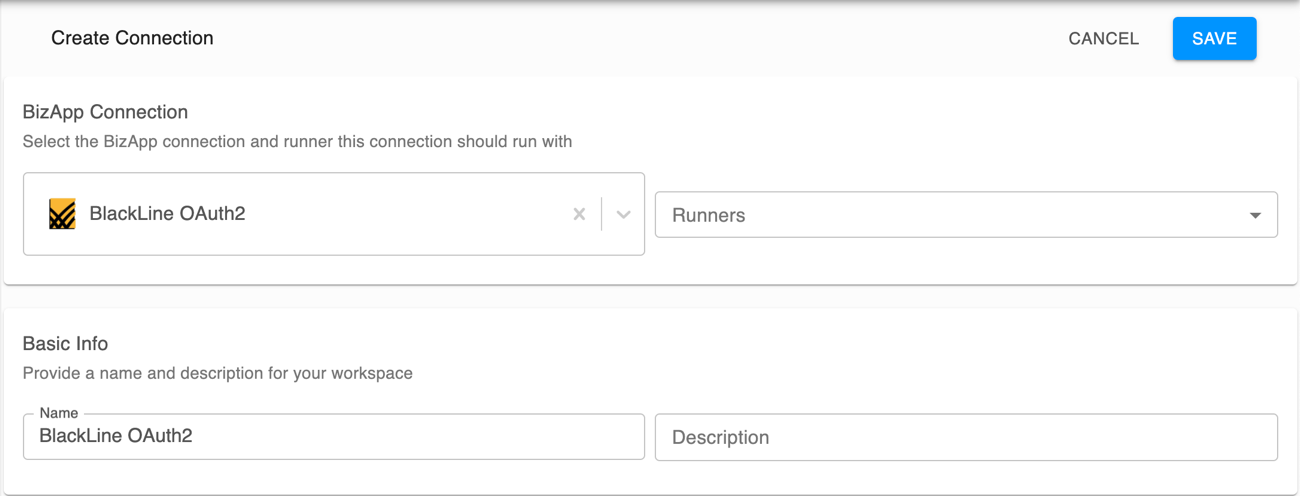Click the BlackLine OAuth2 text in connection selector

[x=167, y=214]
